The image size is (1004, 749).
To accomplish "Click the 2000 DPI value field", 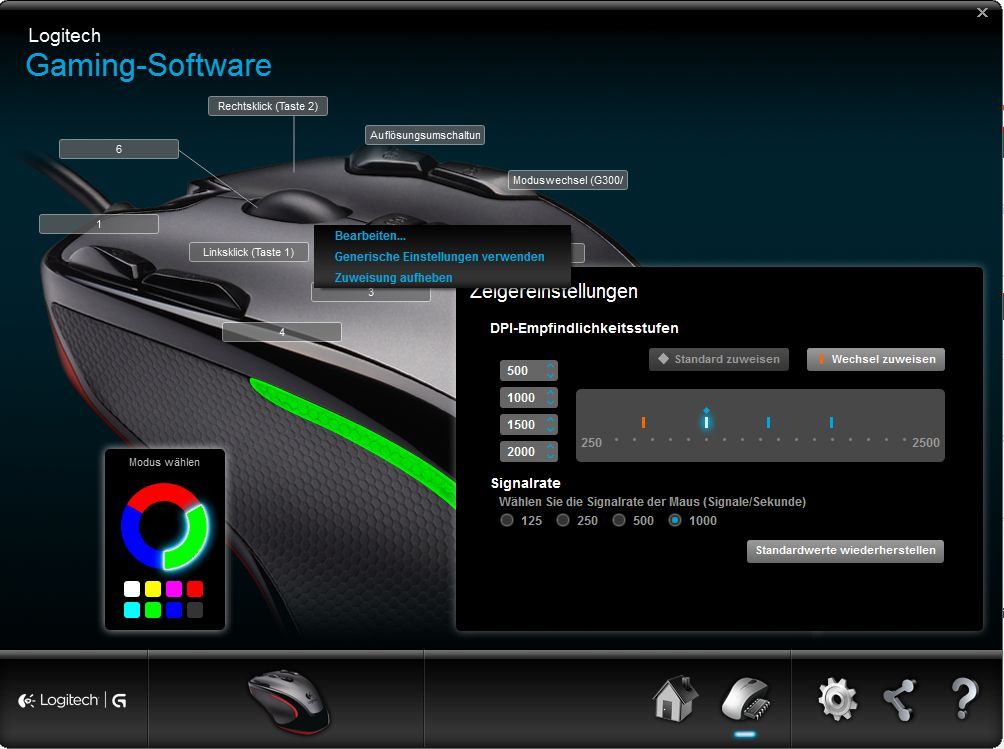I will [529, 451].
